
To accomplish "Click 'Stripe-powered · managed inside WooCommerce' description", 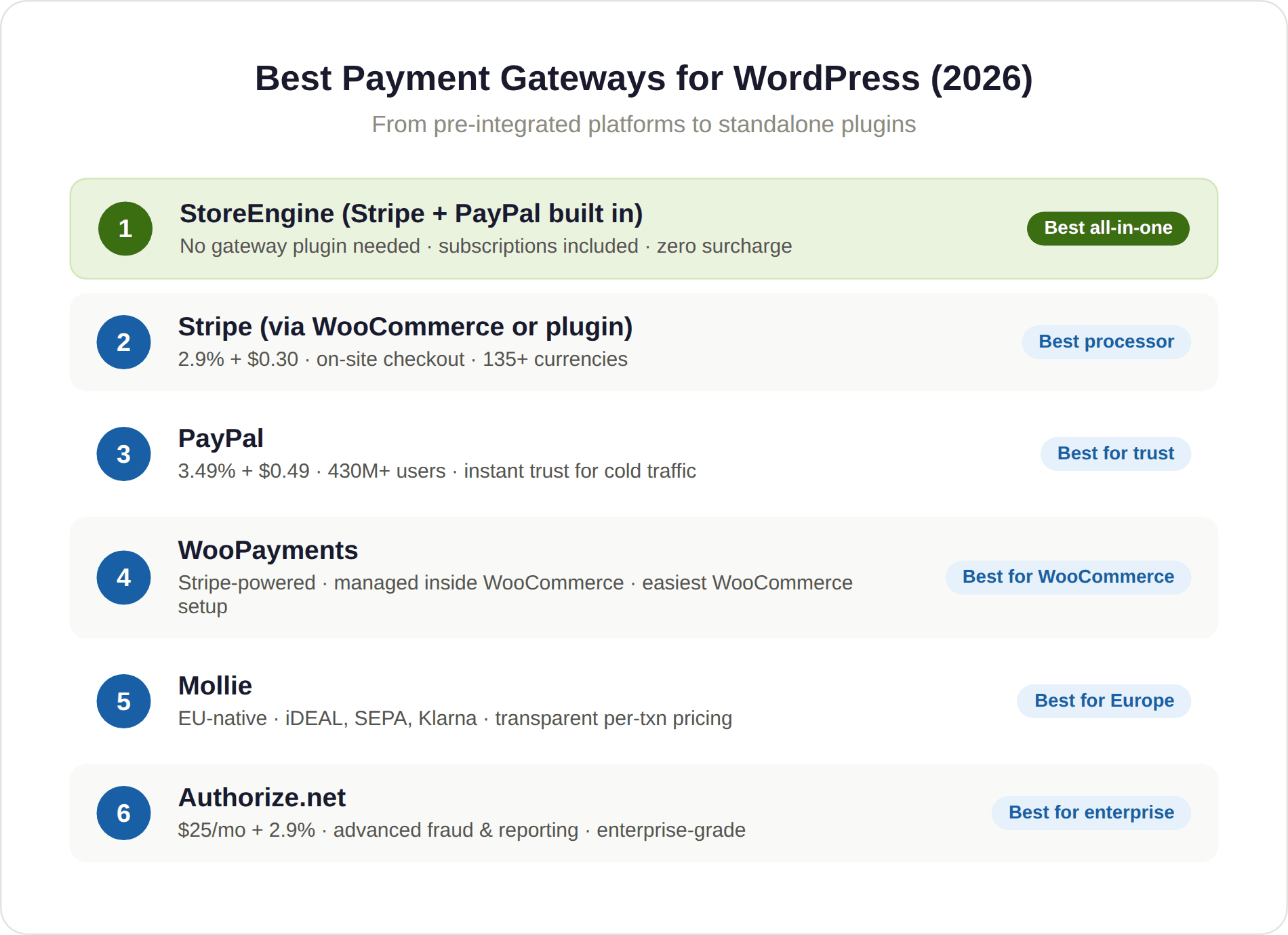I will click(x=515, y=594).
